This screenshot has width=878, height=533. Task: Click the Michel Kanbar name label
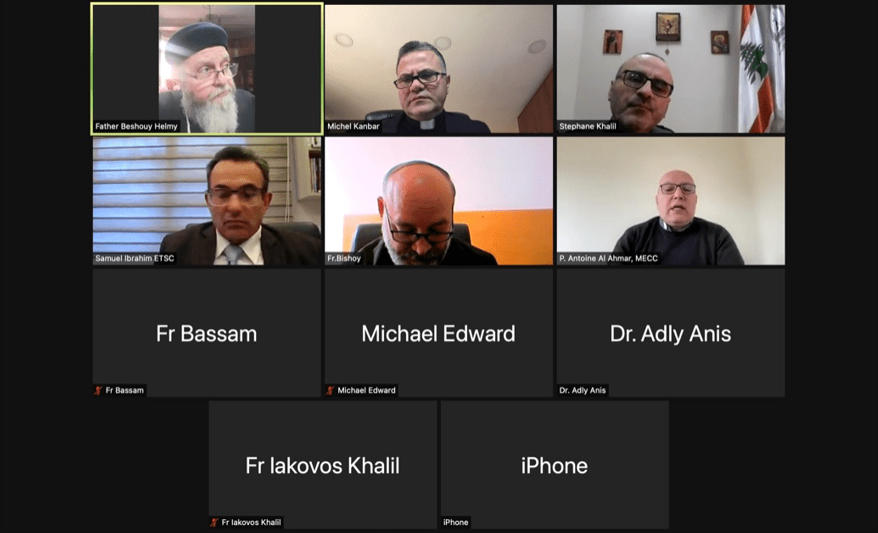[353, 127]
